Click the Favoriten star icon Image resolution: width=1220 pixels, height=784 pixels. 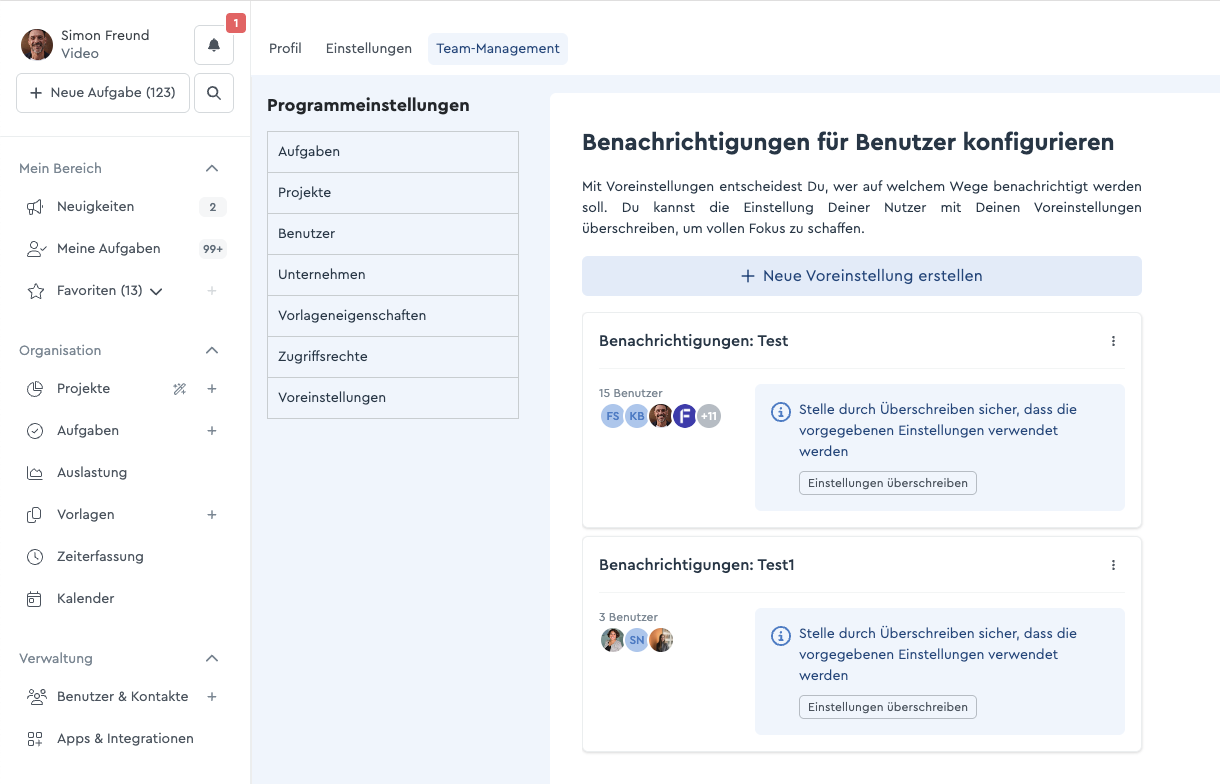click(35, 291)
